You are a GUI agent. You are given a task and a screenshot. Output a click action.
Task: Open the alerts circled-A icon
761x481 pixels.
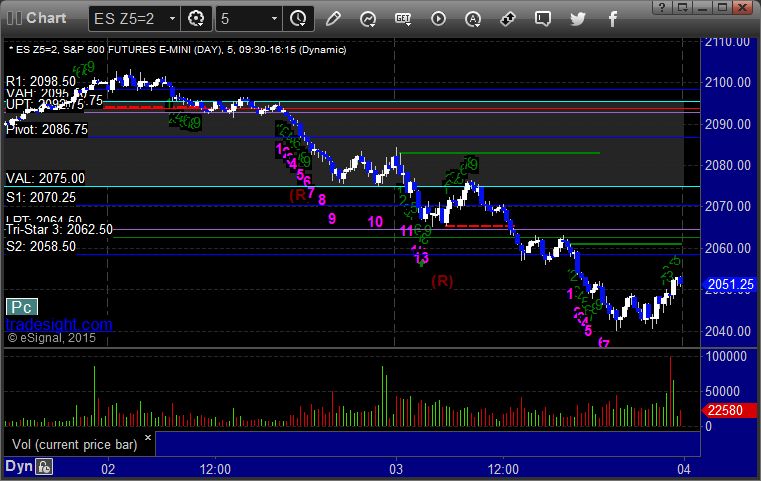[473, 19]
